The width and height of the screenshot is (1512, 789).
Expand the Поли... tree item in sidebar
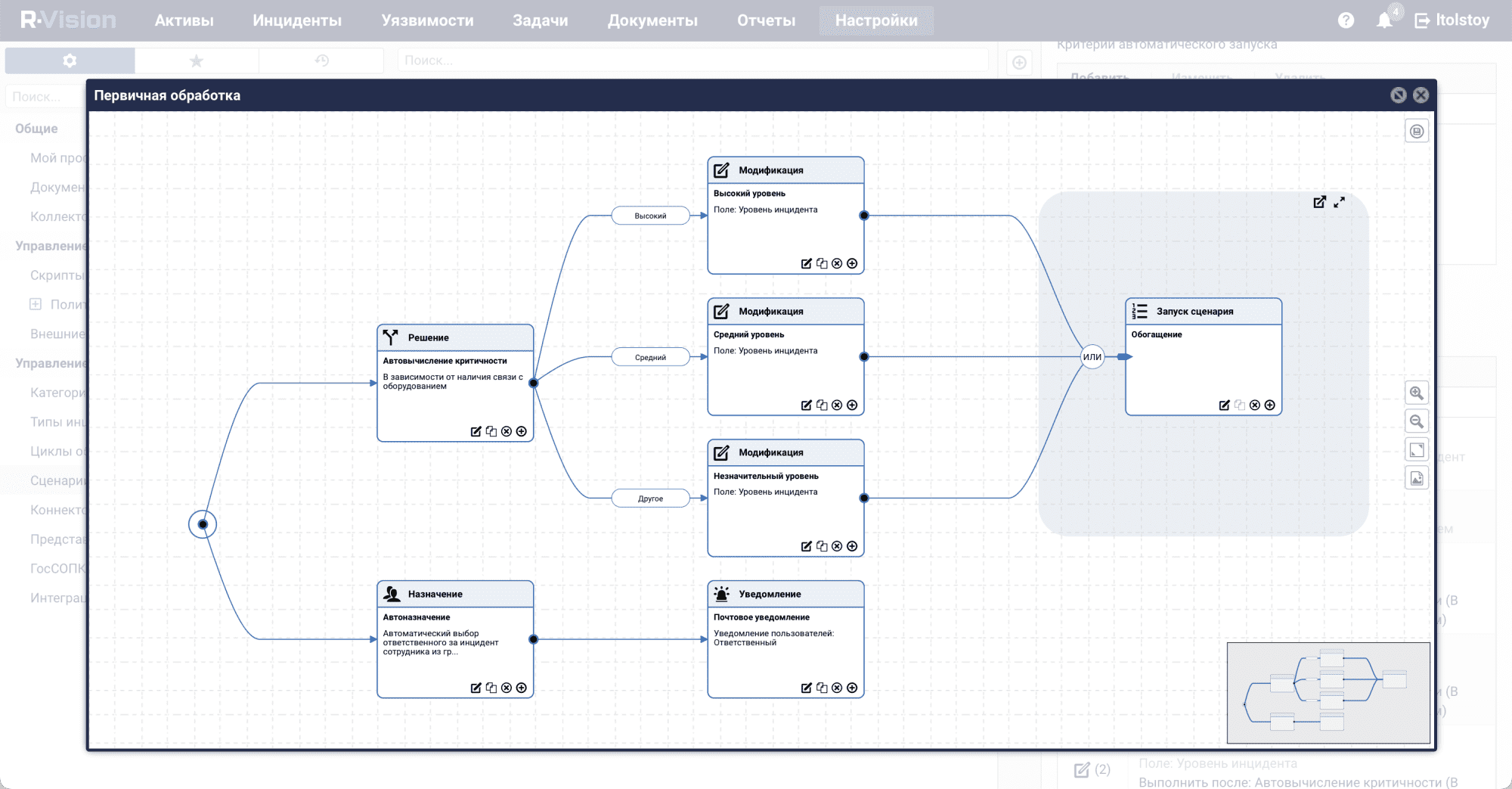coord(36,304)
